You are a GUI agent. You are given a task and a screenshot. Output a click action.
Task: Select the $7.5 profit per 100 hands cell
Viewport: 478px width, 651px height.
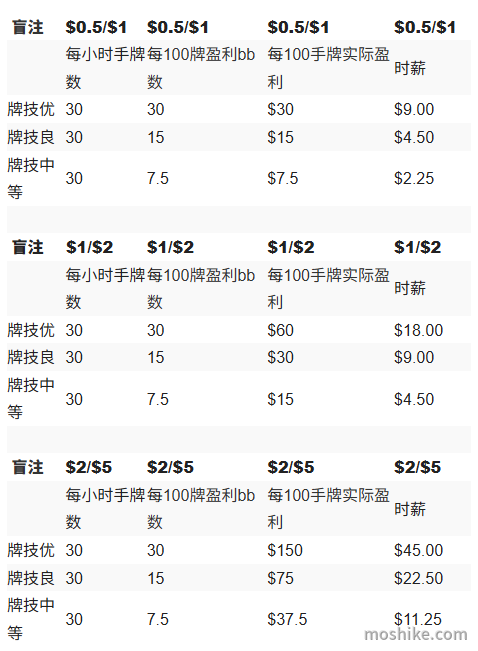pyautogui.click(x=282, y=179)
